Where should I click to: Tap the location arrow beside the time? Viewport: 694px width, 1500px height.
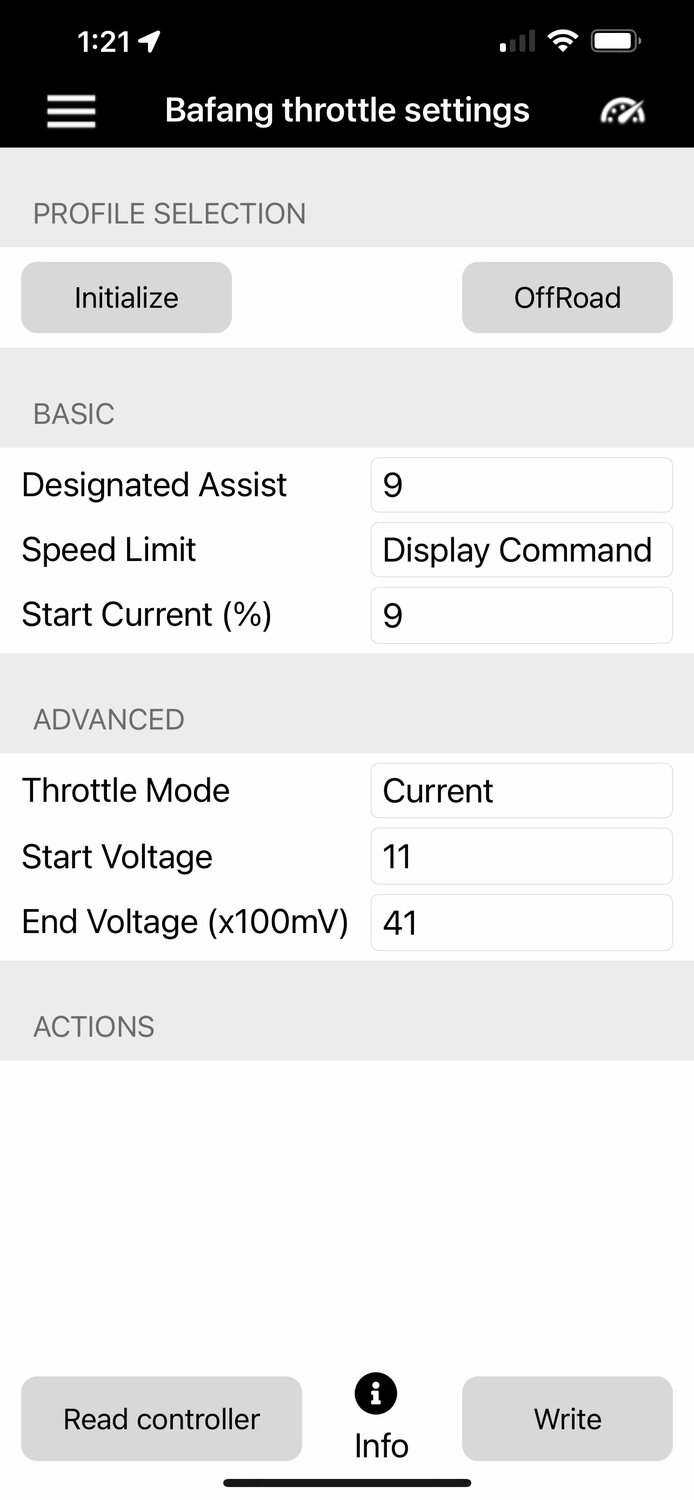coord(150,42)
